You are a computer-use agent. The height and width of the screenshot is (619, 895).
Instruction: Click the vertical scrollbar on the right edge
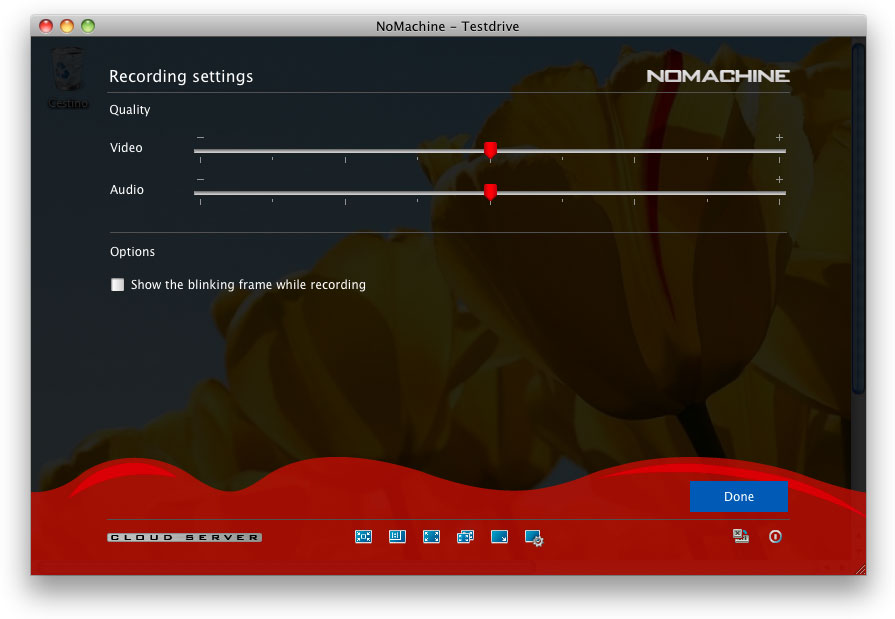pyautogui.click(x=857, y=220)
